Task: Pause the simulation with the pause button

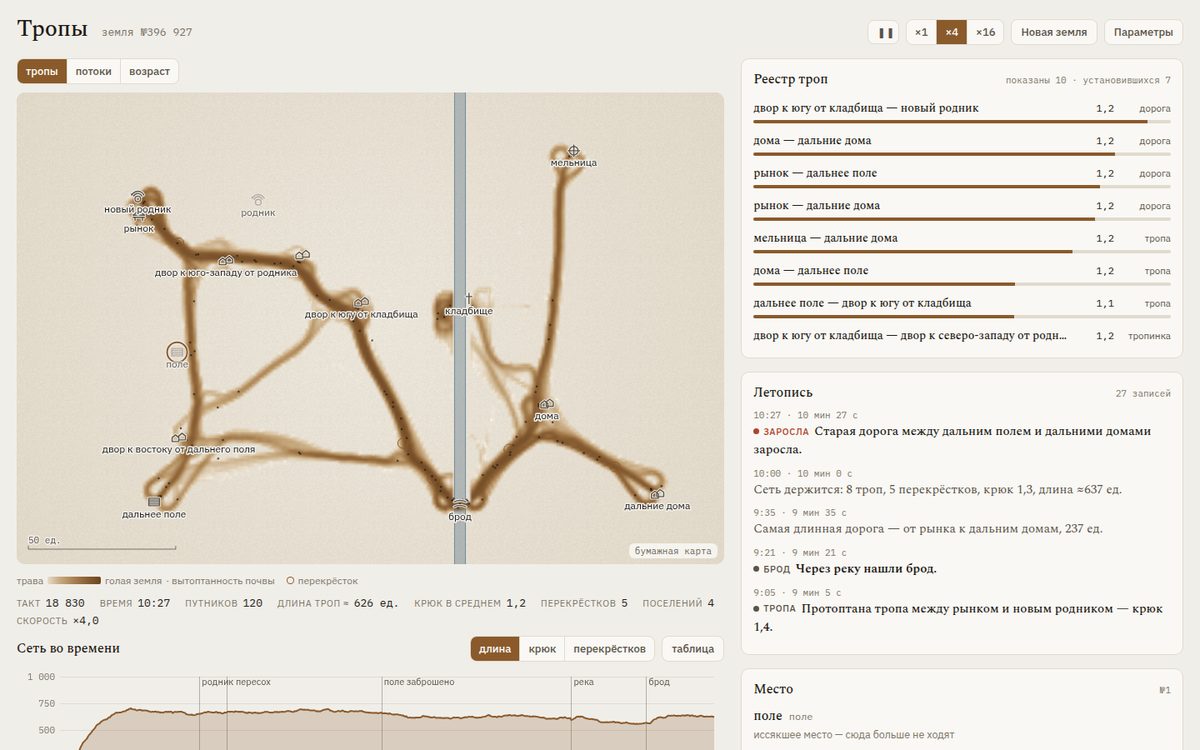Action: click(885, 32)
